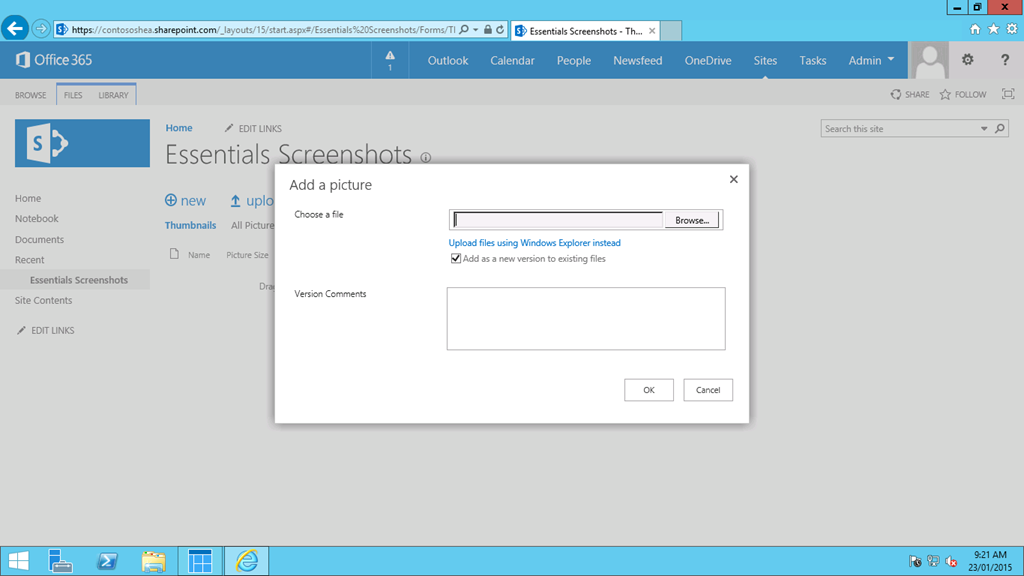
Task: Click inside the Version Comments text box
Action: pos(585,319)
